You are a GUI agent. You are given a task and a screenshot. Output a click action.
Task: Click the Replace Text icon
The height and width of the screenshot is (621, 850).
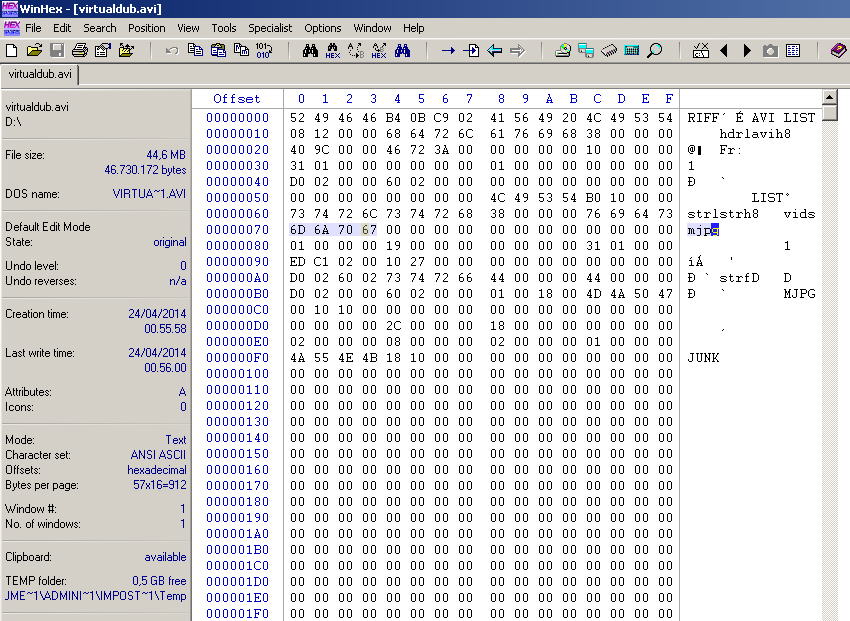point(356,51)
